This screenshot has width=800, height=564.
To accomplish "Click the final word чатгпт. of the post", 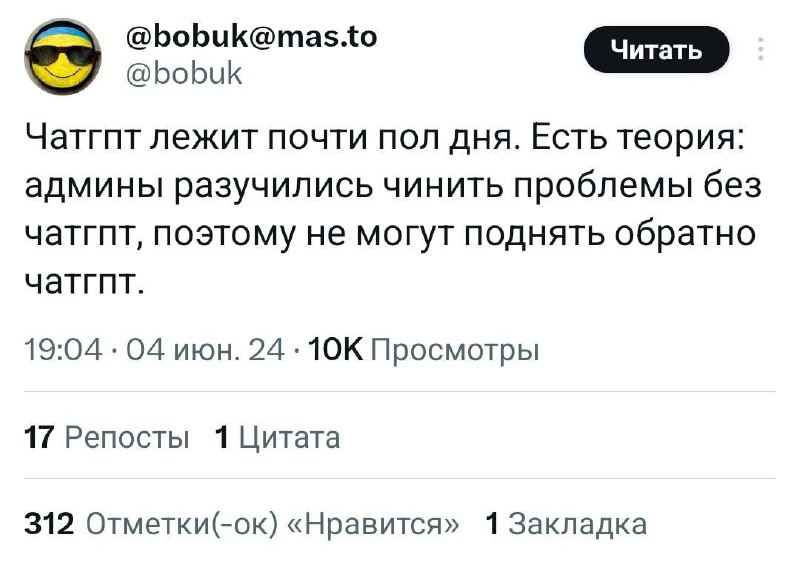I will [84, 280].
